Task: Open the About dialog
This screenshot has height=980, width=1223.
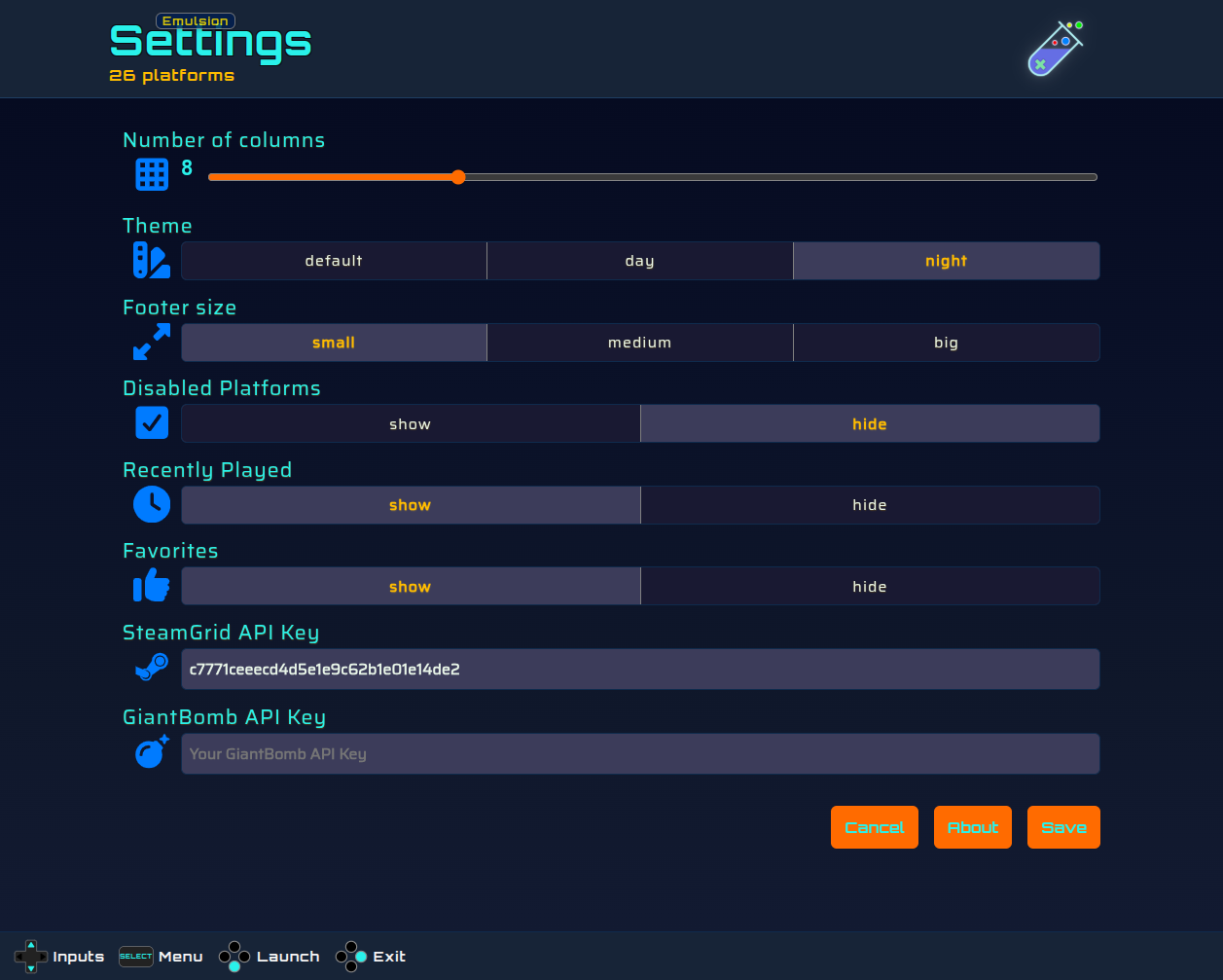Action: (x=973, y=827)
